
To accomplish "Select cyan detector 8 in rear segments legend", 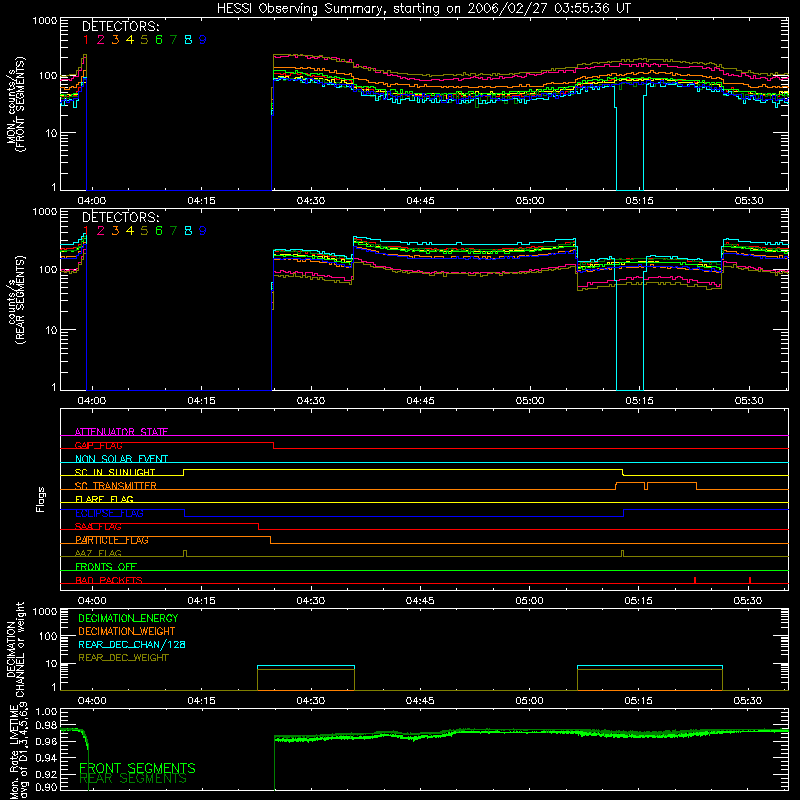I will coord(188,231).
